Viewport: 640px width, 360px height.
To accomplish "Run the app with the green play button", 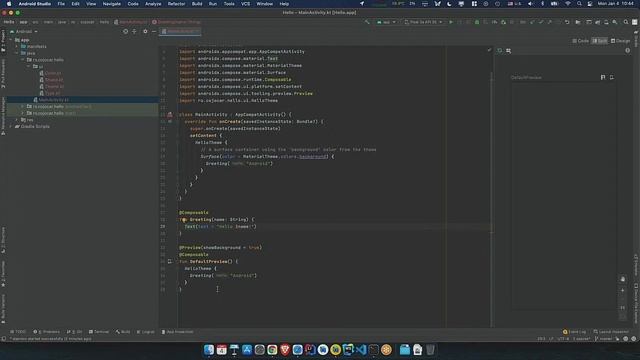I will coord(451,22).
